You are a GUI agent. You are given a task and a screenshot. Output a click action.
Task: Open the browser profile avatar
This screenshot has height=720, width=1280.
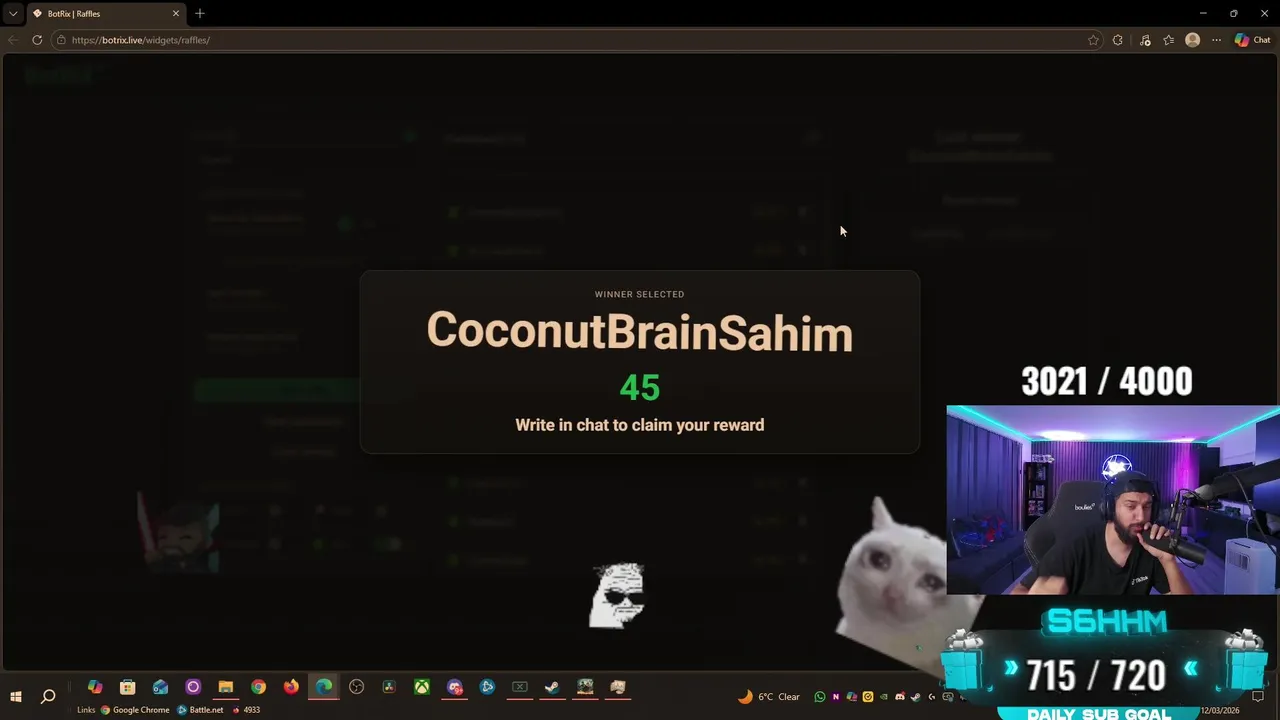tap(1192, 40)
